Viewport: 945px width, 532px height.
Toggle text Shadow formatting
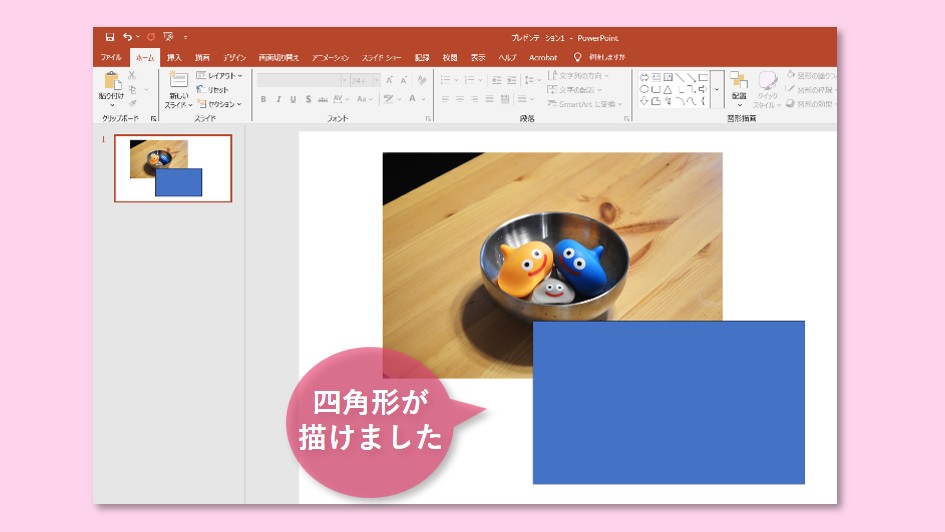click(308, 99)
